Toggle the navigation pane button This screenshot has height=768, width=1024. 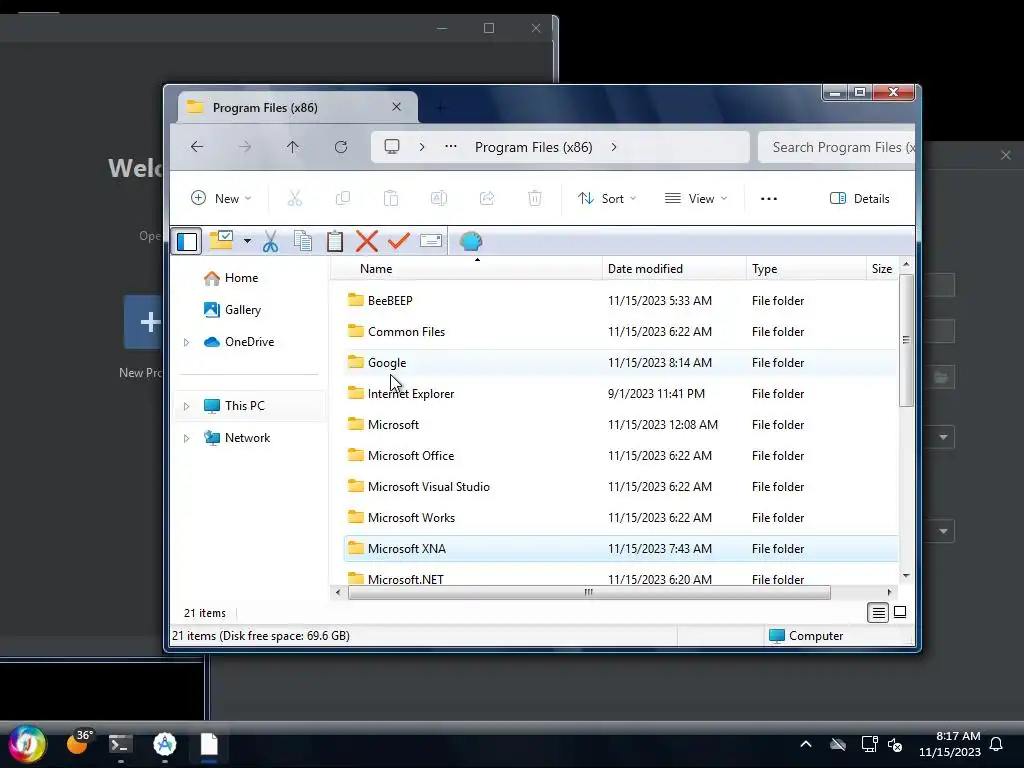tap(187, 242)
